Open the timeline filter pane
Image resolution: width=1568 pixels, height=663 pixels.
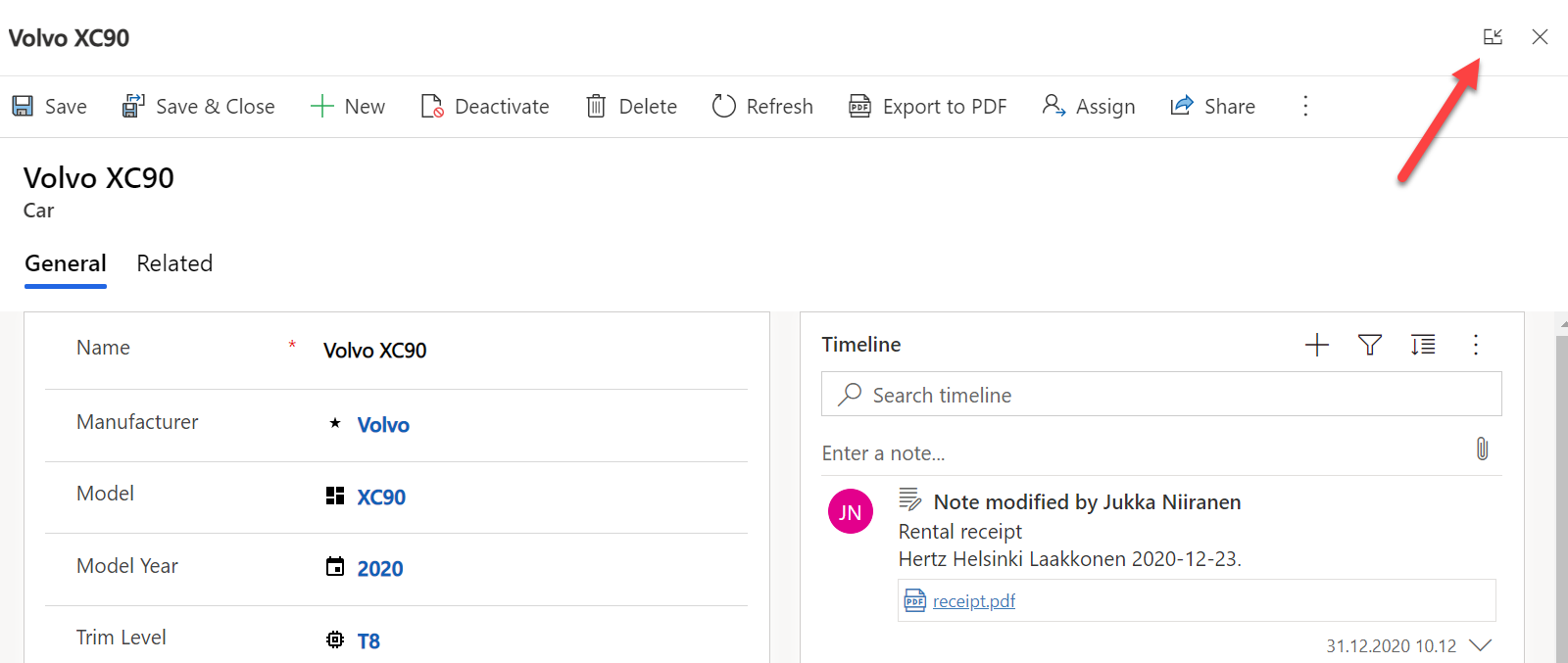coord(1370,345)
